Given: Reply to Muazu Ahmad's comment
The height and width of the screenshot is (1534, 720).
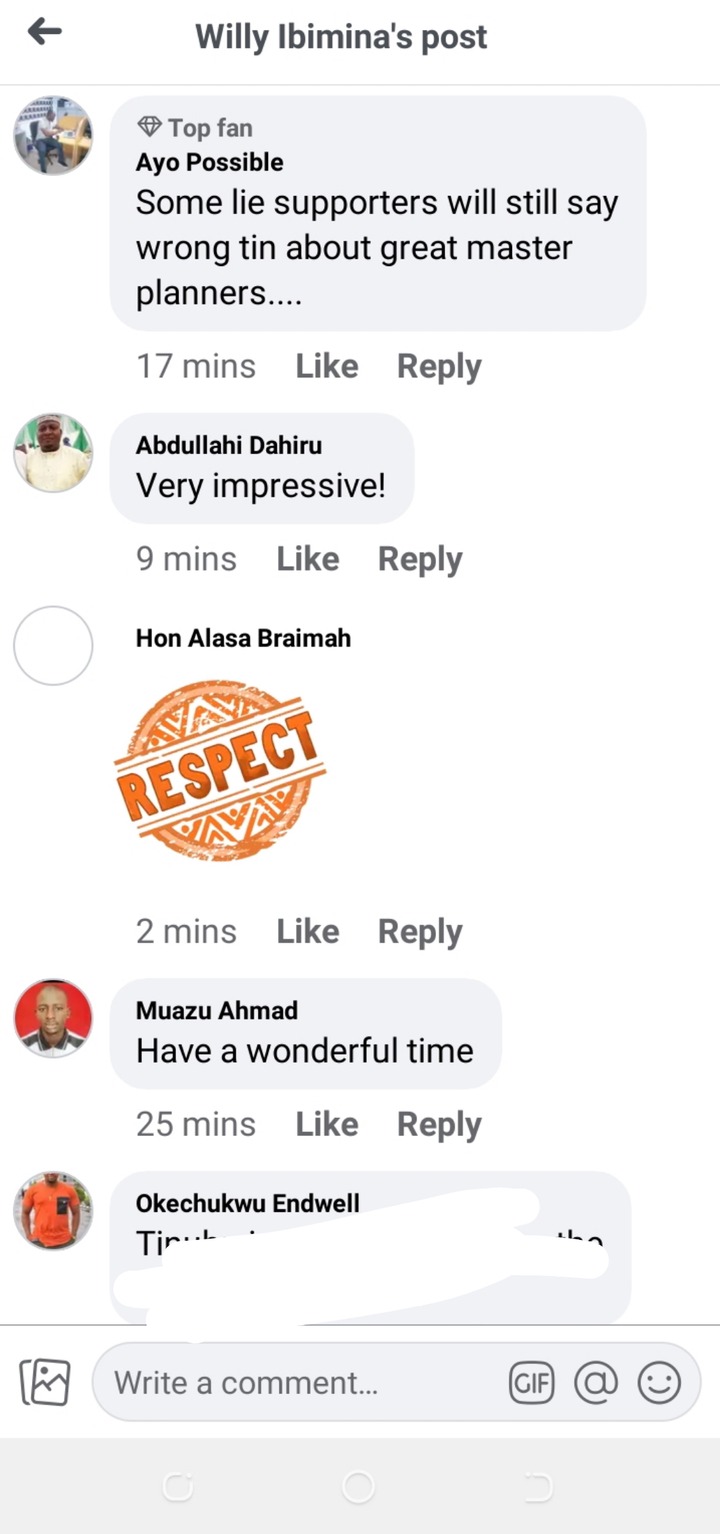Looking at the screenshot, I should [x=439, y=1124].
